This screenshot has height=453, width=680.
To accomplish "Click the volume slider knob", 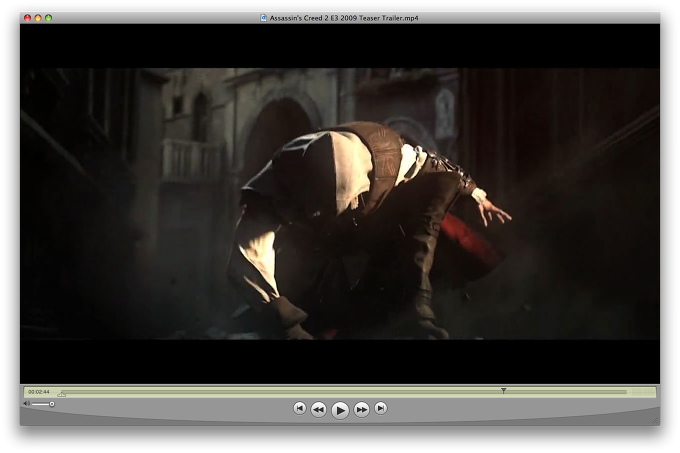I will (x=52, y=404).
